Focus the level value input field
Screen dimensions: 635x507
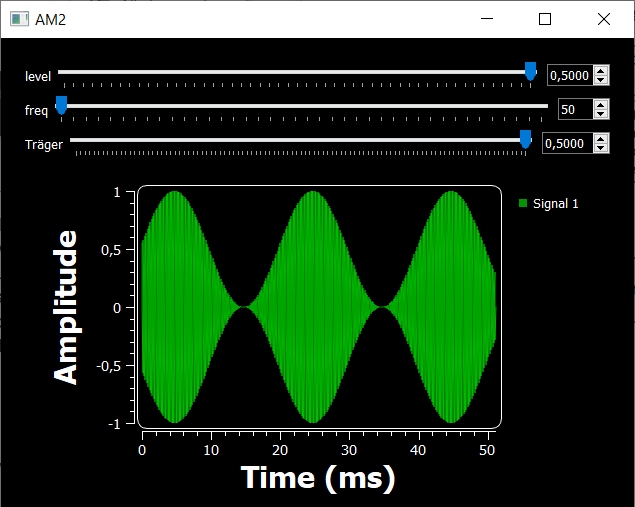point(569,75)
